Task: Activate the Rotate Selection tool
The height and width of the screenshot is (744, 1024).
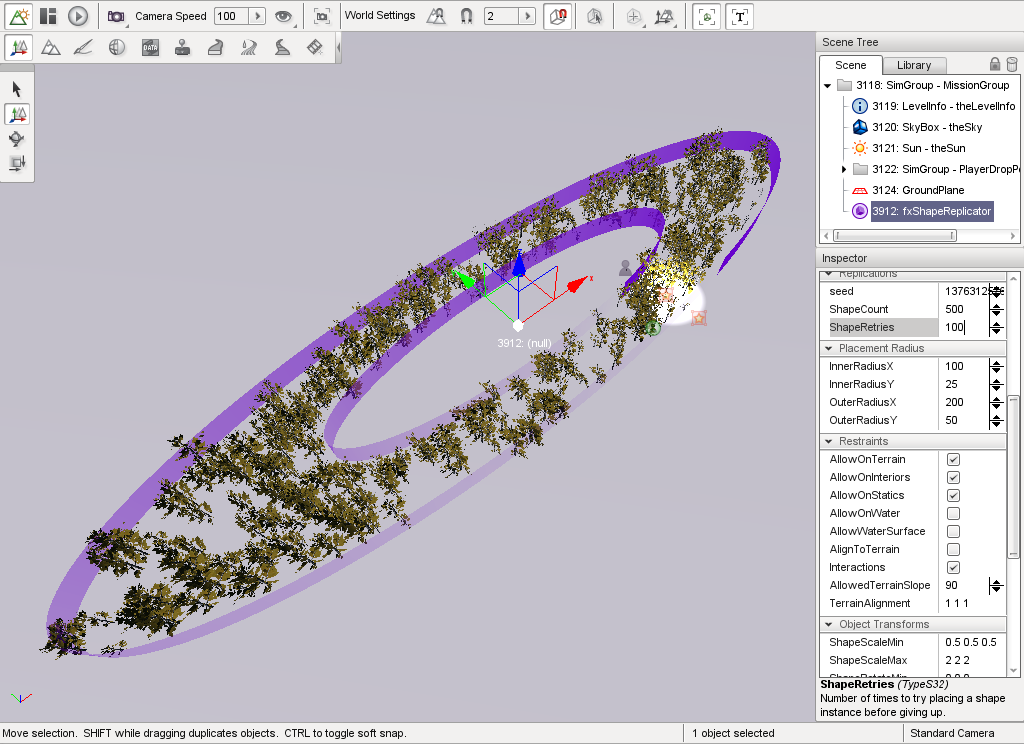Action: pyautogui.click(x=17, y=139)
